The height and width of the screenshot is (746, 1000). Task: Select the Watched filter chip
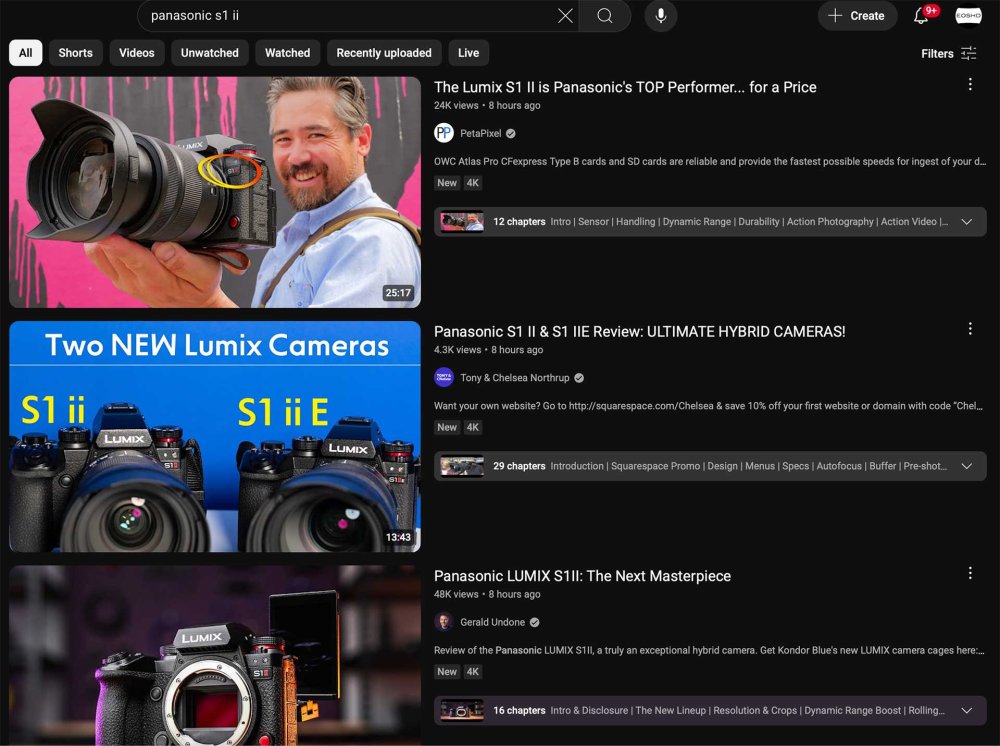tap(287, 53)
